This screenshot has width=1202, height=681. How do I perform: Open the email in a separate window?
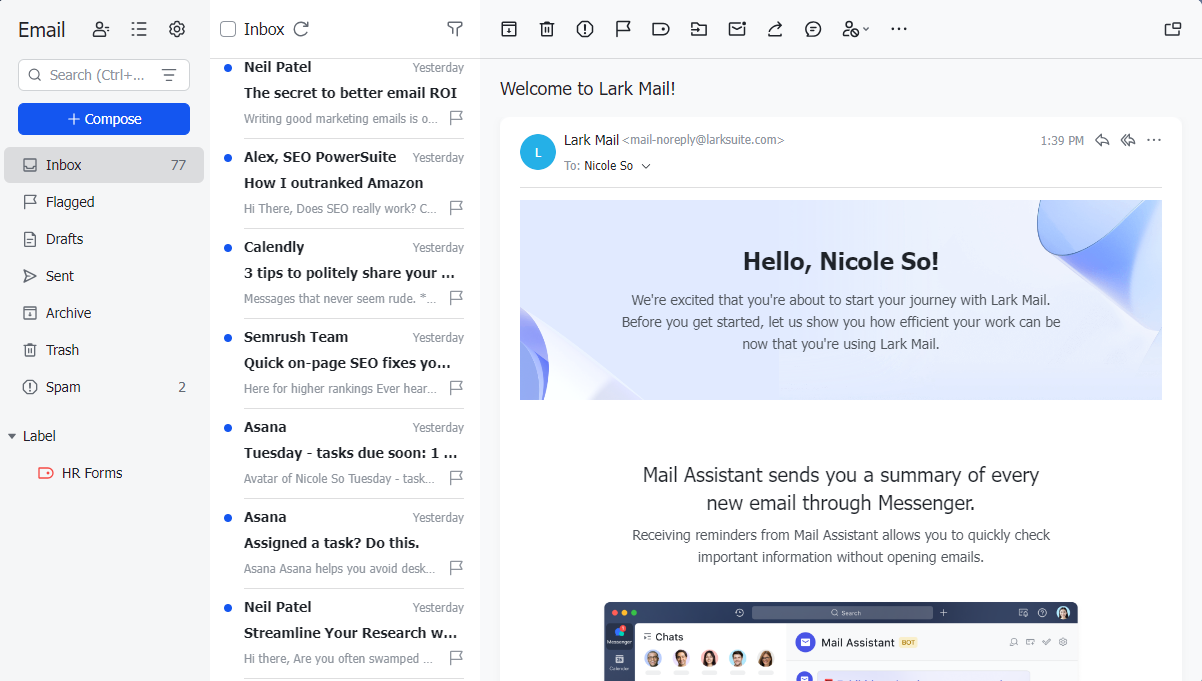click(1173, 29)
